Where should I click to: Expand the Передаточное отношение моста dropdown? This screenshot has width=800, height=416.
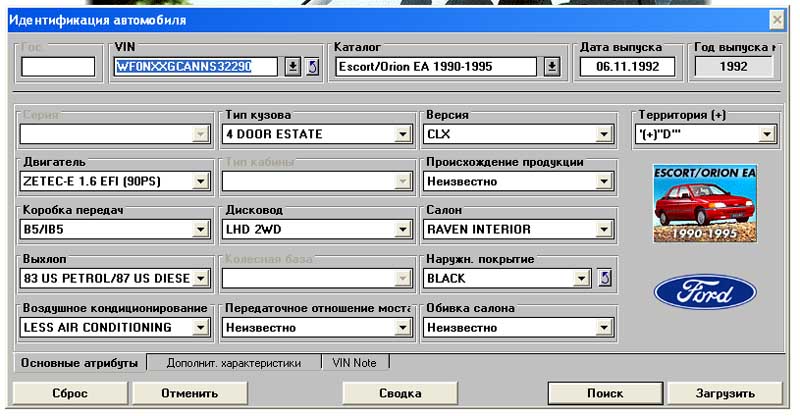tap(403, 327)
